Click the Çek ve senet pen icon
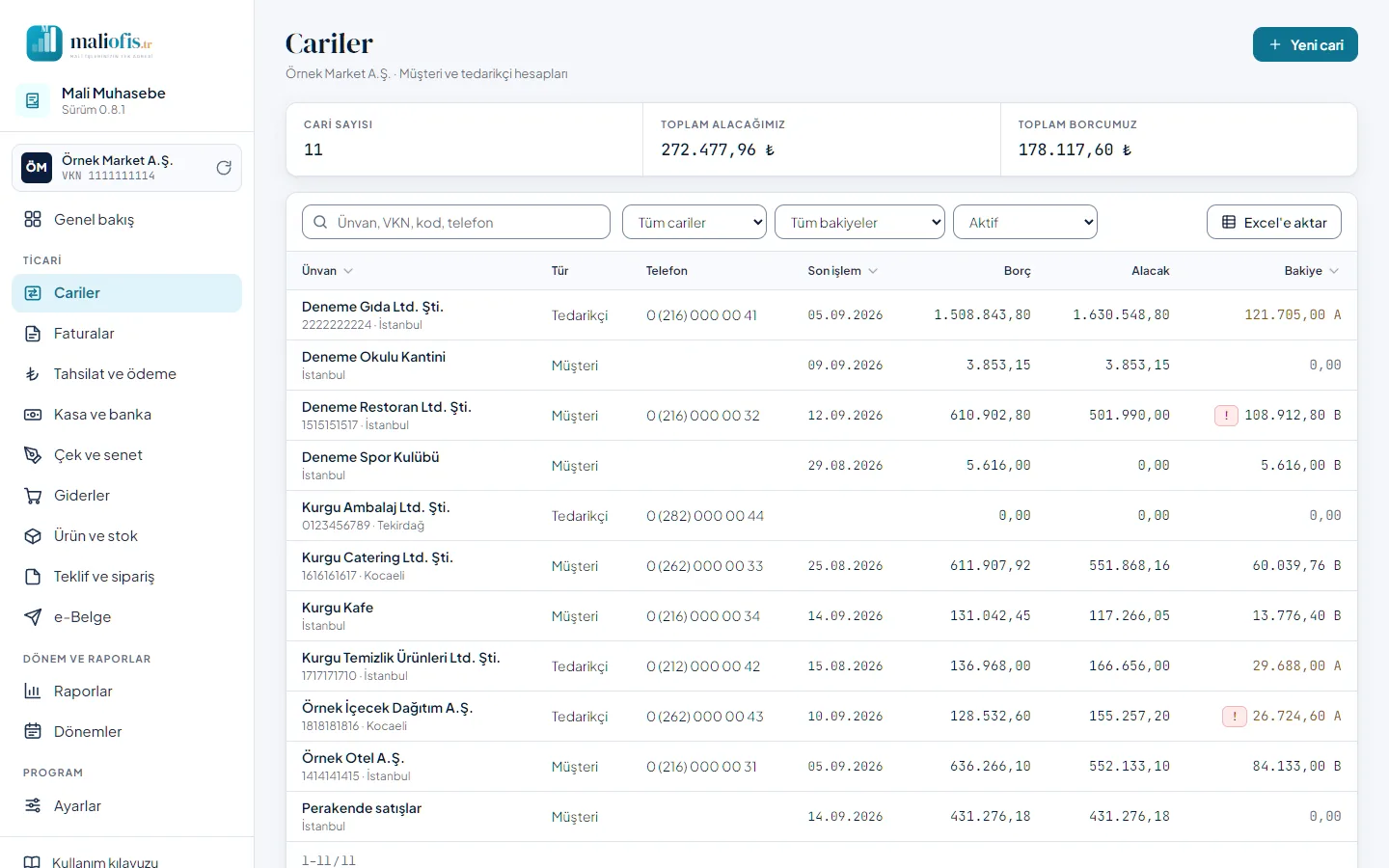 (x=33, y=455)
